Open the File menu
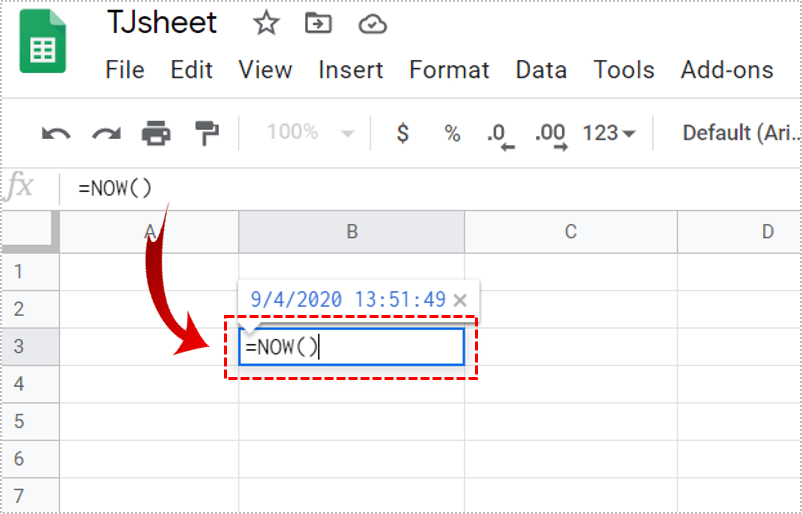 pos(125,70)
